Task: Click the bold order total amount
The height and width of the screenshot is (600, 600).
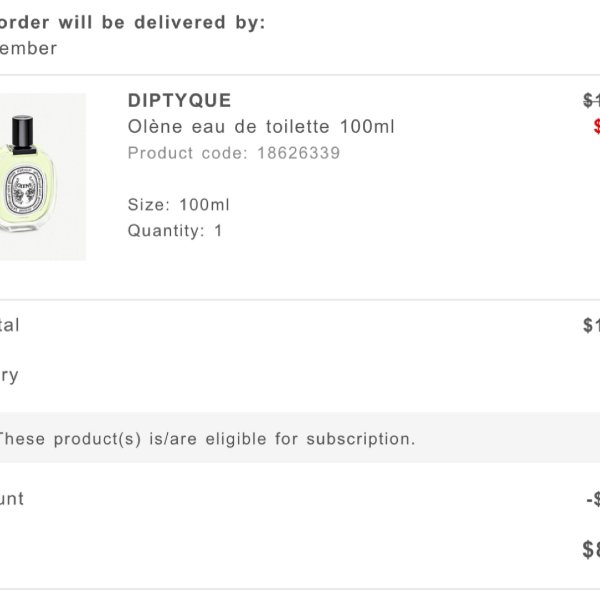Action: (591, 549)
